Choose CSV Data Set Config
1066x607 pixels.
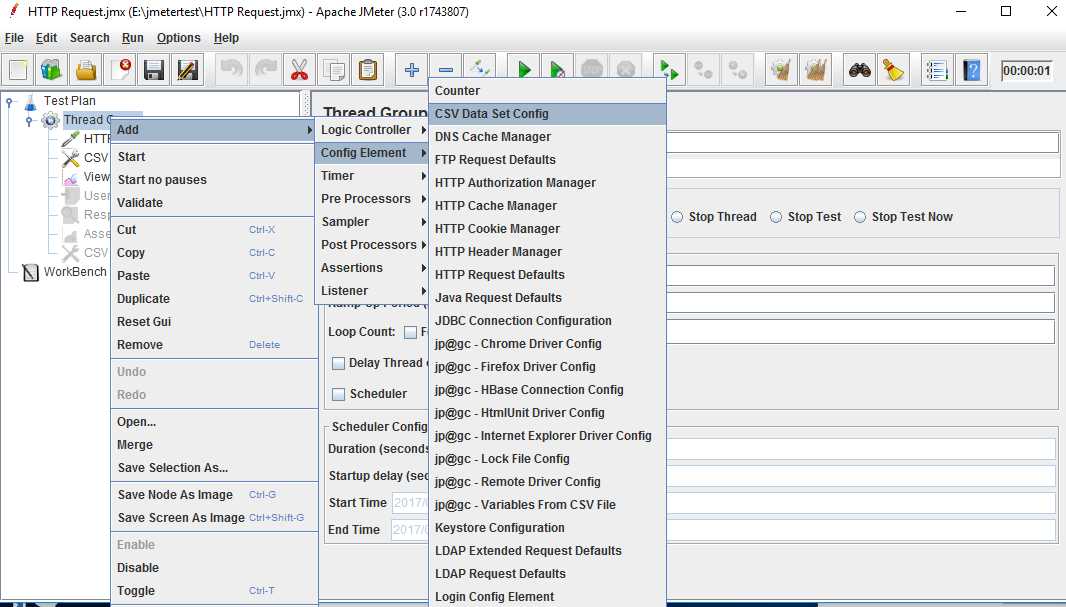coord(547,114)
